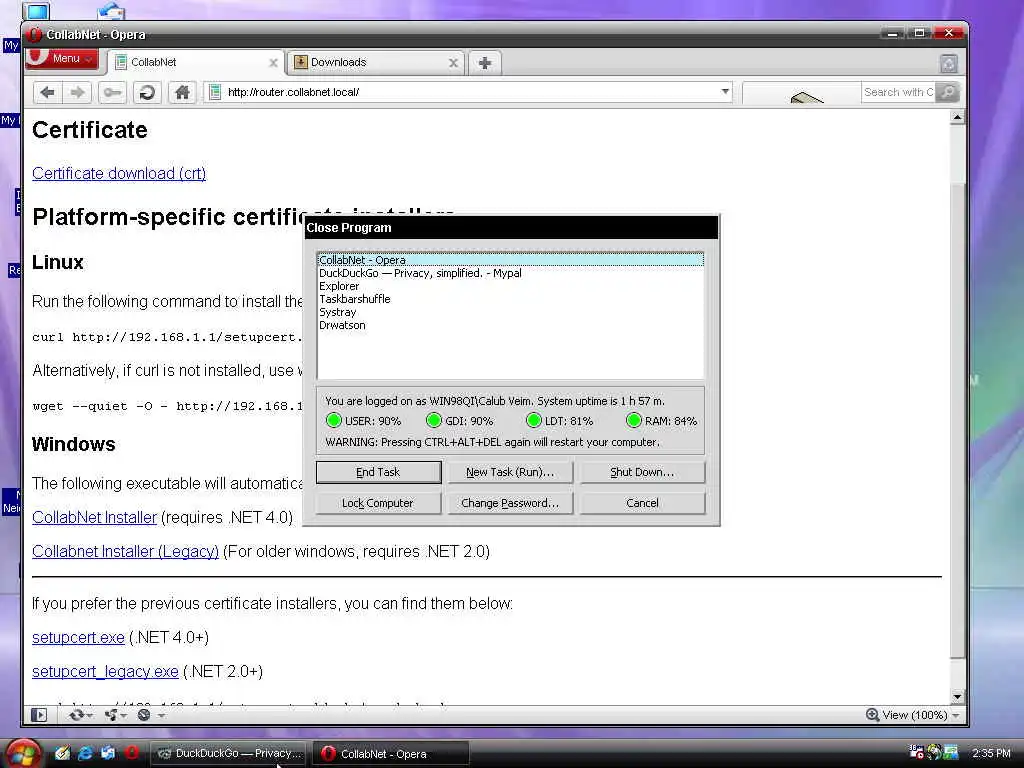Go back with the back arrow

[x=48, y=92]
